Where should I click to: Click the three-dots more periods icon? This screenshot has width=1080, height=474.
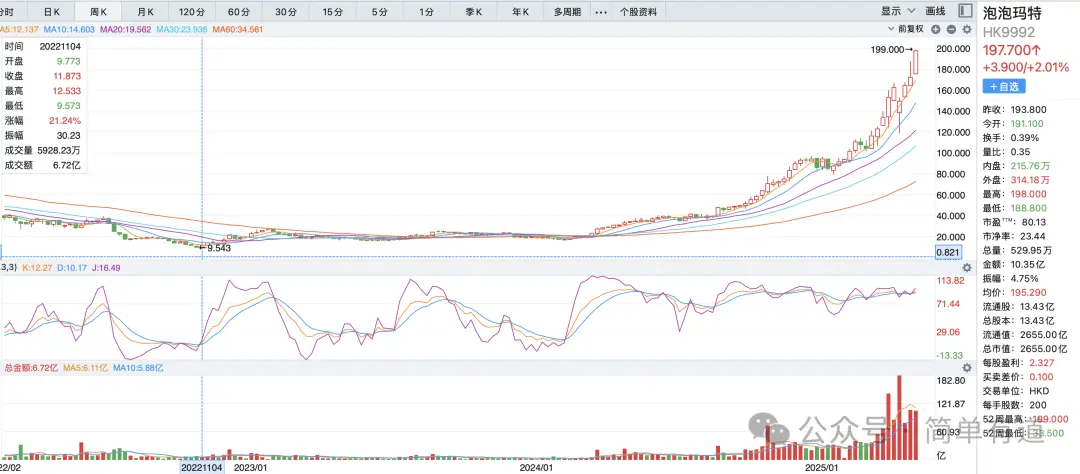(600, 11)
